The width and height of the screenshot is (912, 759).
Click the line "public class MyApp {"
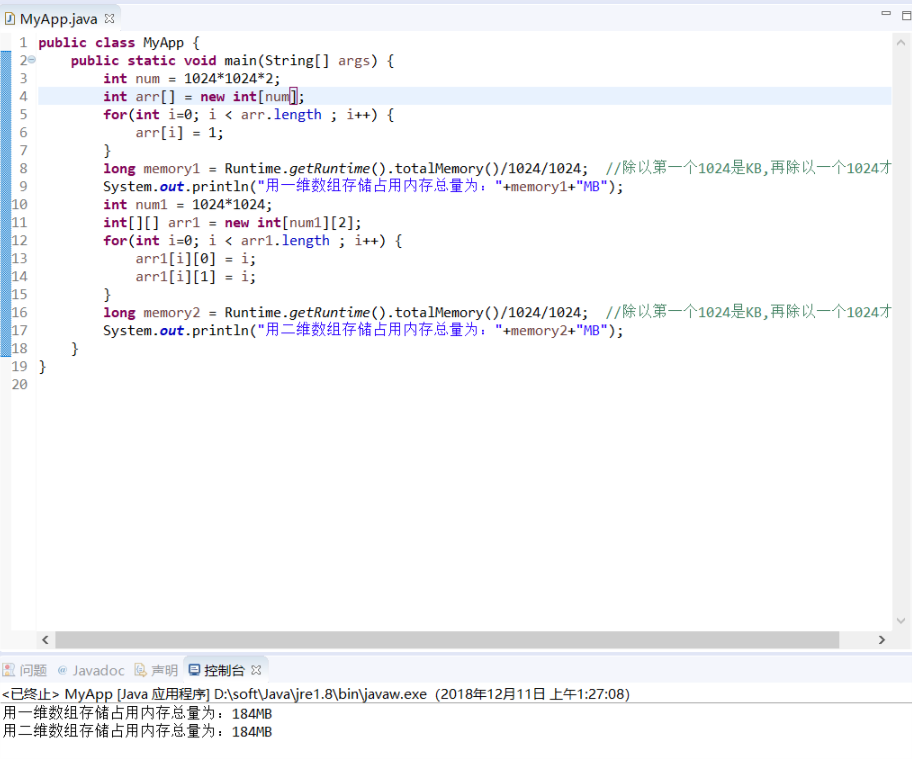[119, 42]
